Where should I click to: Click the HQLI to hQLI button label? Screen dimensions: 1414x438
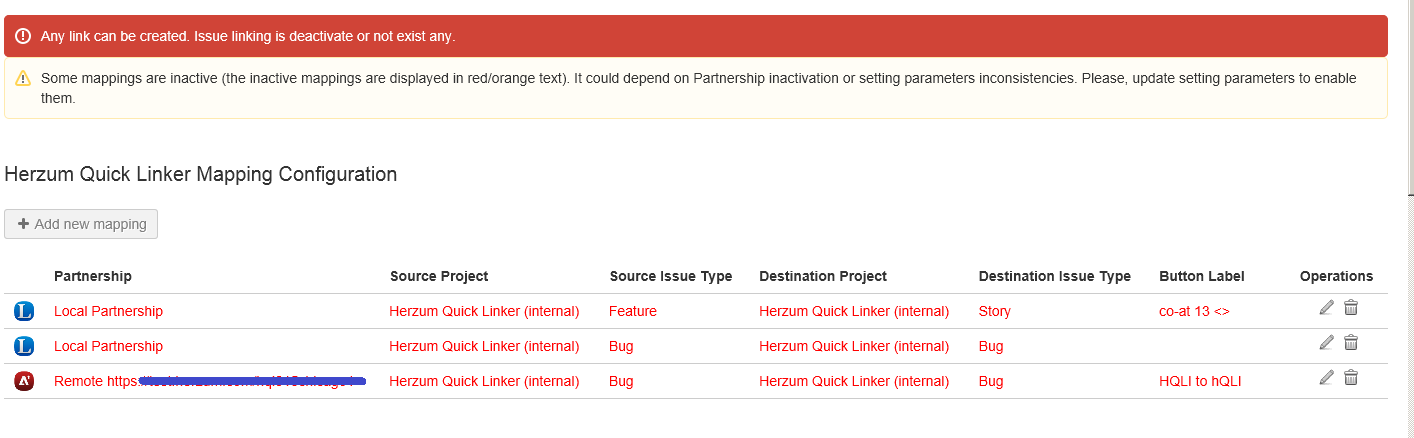pos(1200,381)
